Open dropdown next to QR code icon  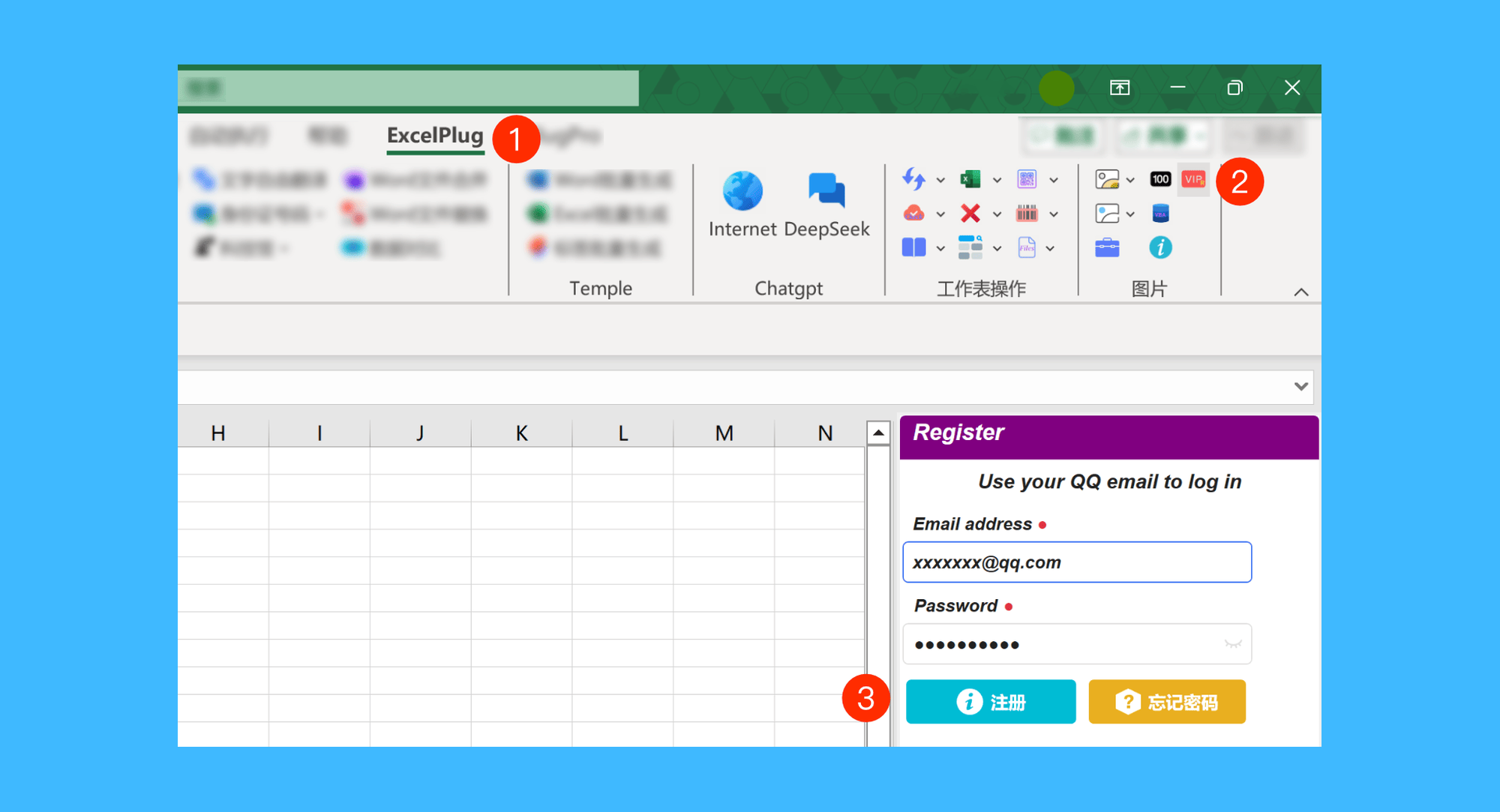click(1054, 180)
